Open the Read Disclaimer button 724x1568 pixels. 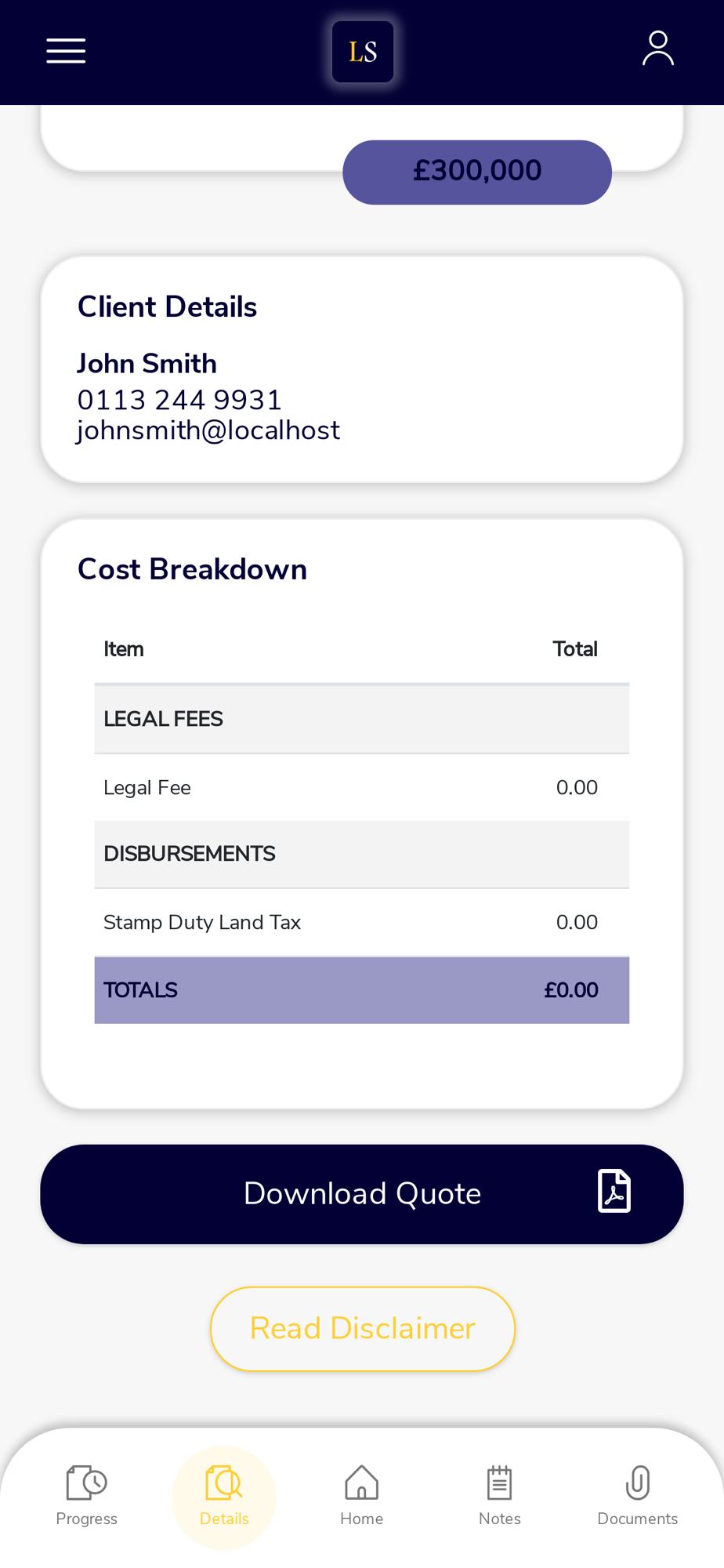click(x=363, y=1329)
